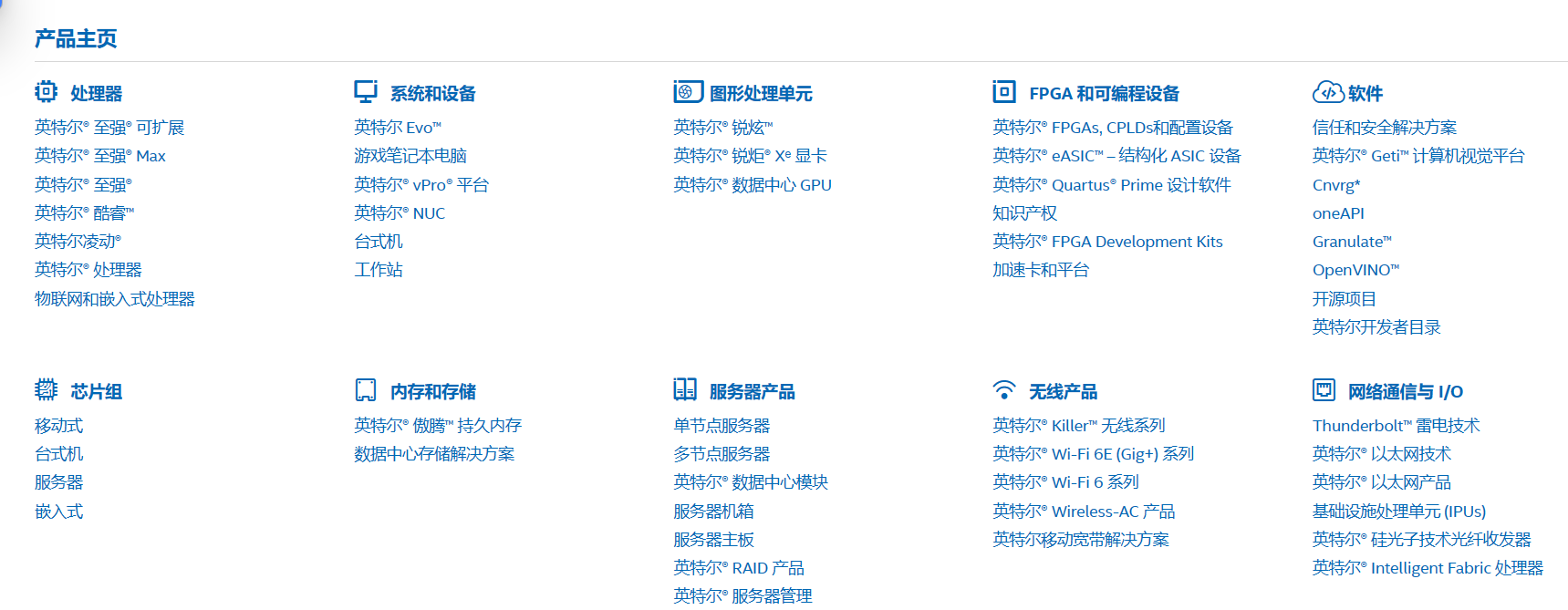Viewport: 1568px width, 610px height.
Task: Open the FPGA 和可编程设备 heading
Action: tap(1104, 93)
